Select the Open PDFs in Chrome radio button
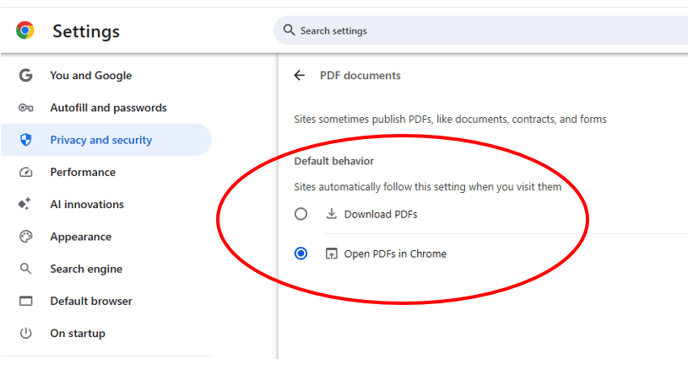Image resolution: width=688 pixels, height=369 pixels. [x=301, y=254]
